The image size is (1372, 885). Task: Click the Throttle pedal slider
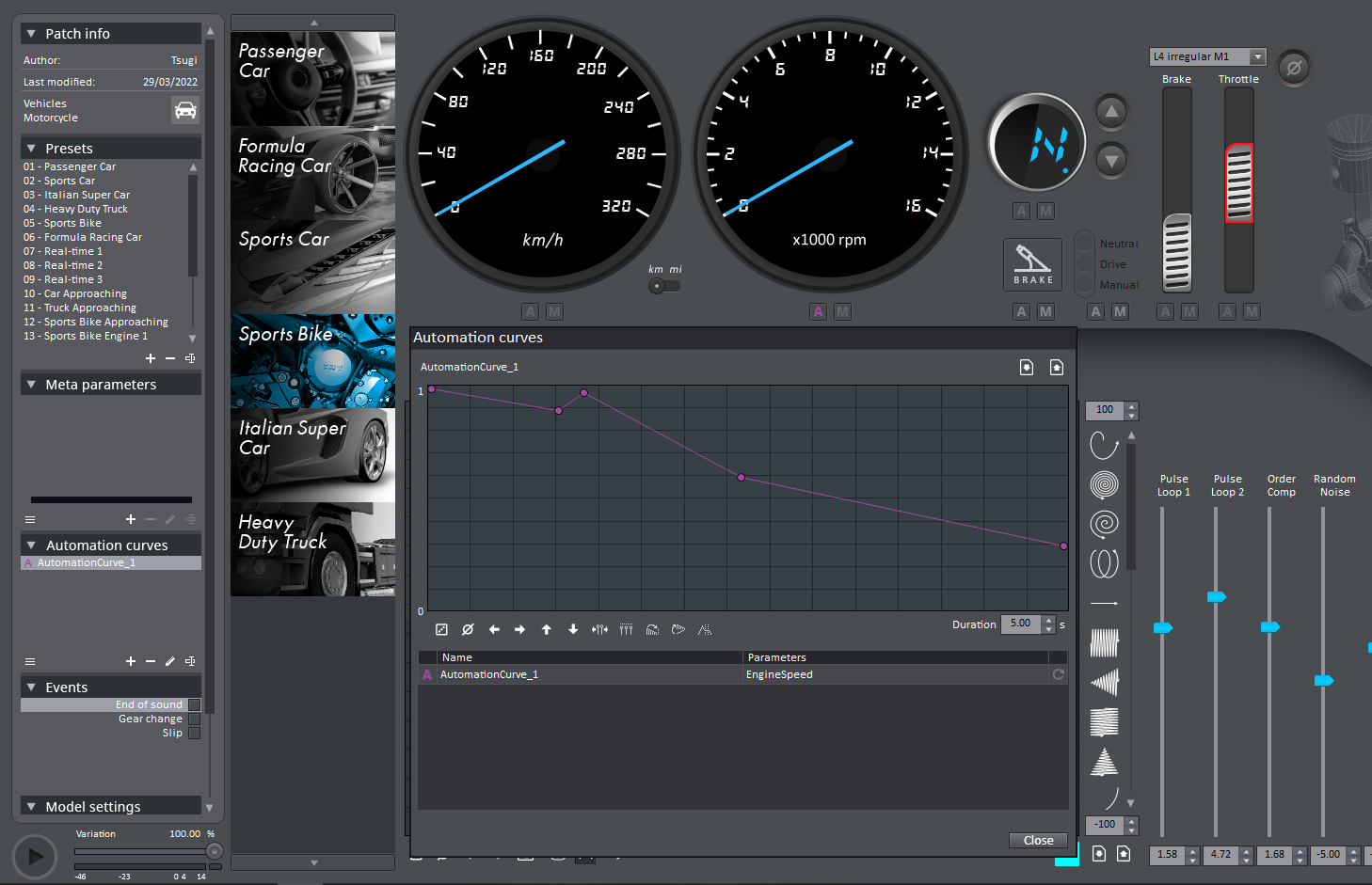point(1239,182)
